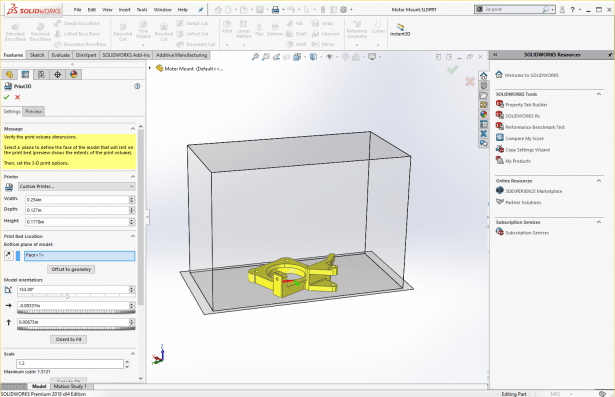This screenshot has width=615, height=397.
Task: Open the Additive Manufacturing ribbon tab
Action: click(182, 55)
